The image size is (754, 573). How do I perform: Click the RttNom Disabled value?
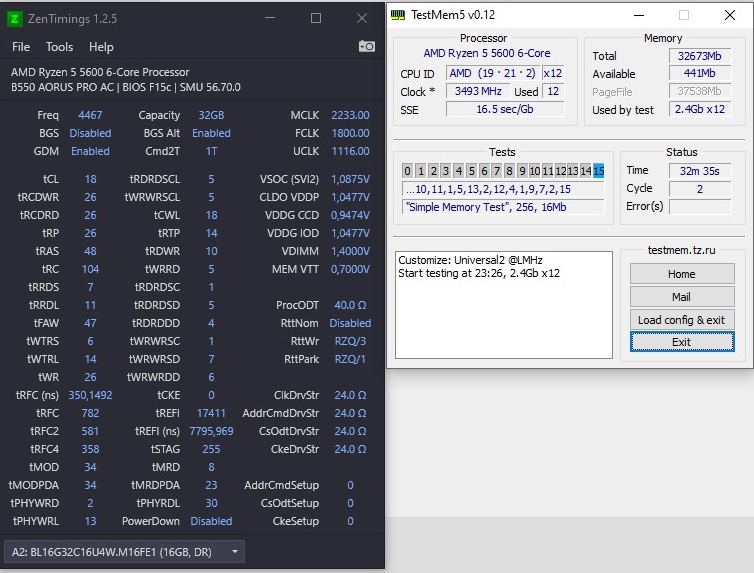(350, 323)
